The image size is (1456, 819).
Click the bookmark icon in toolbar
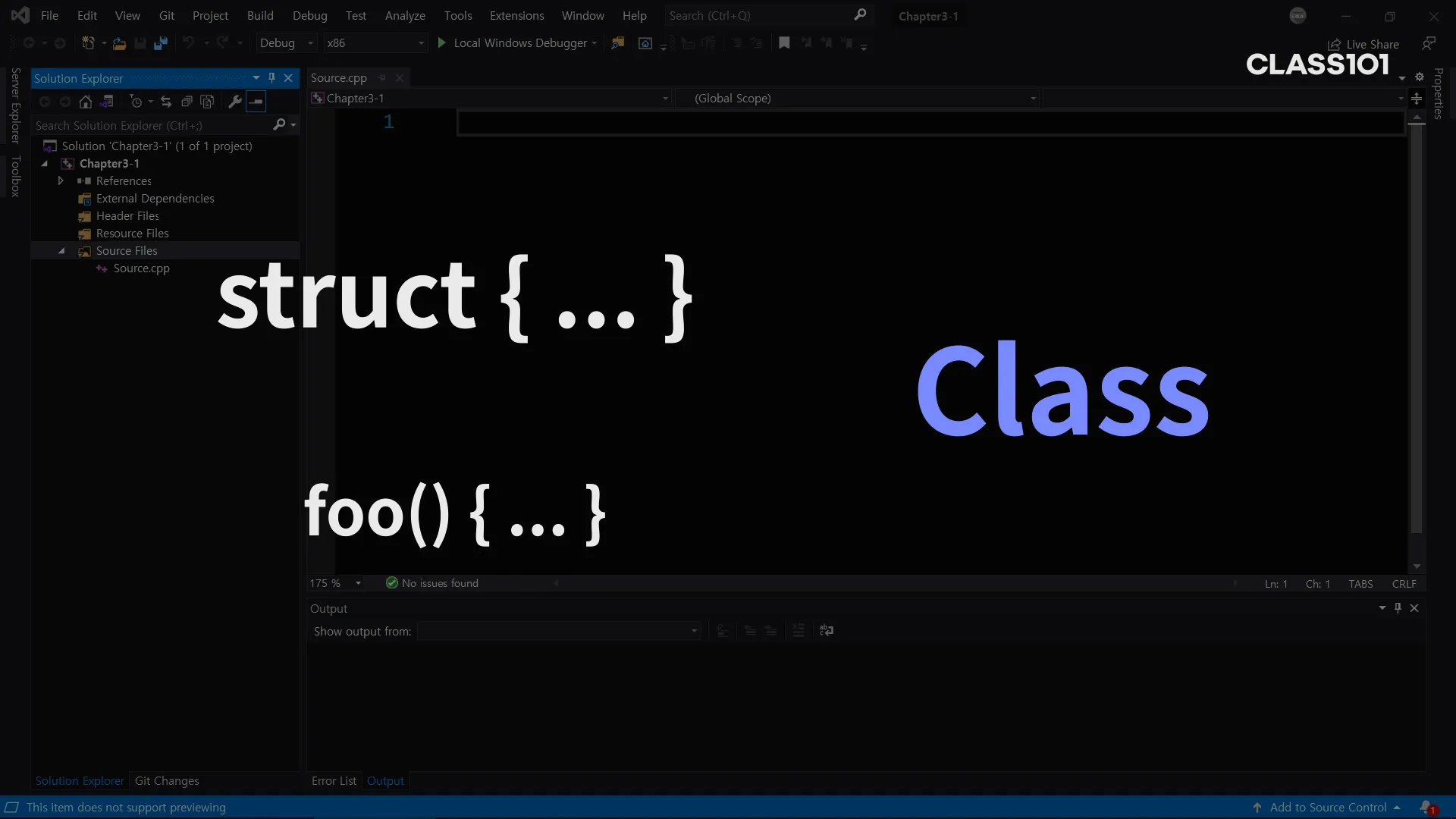784,43
